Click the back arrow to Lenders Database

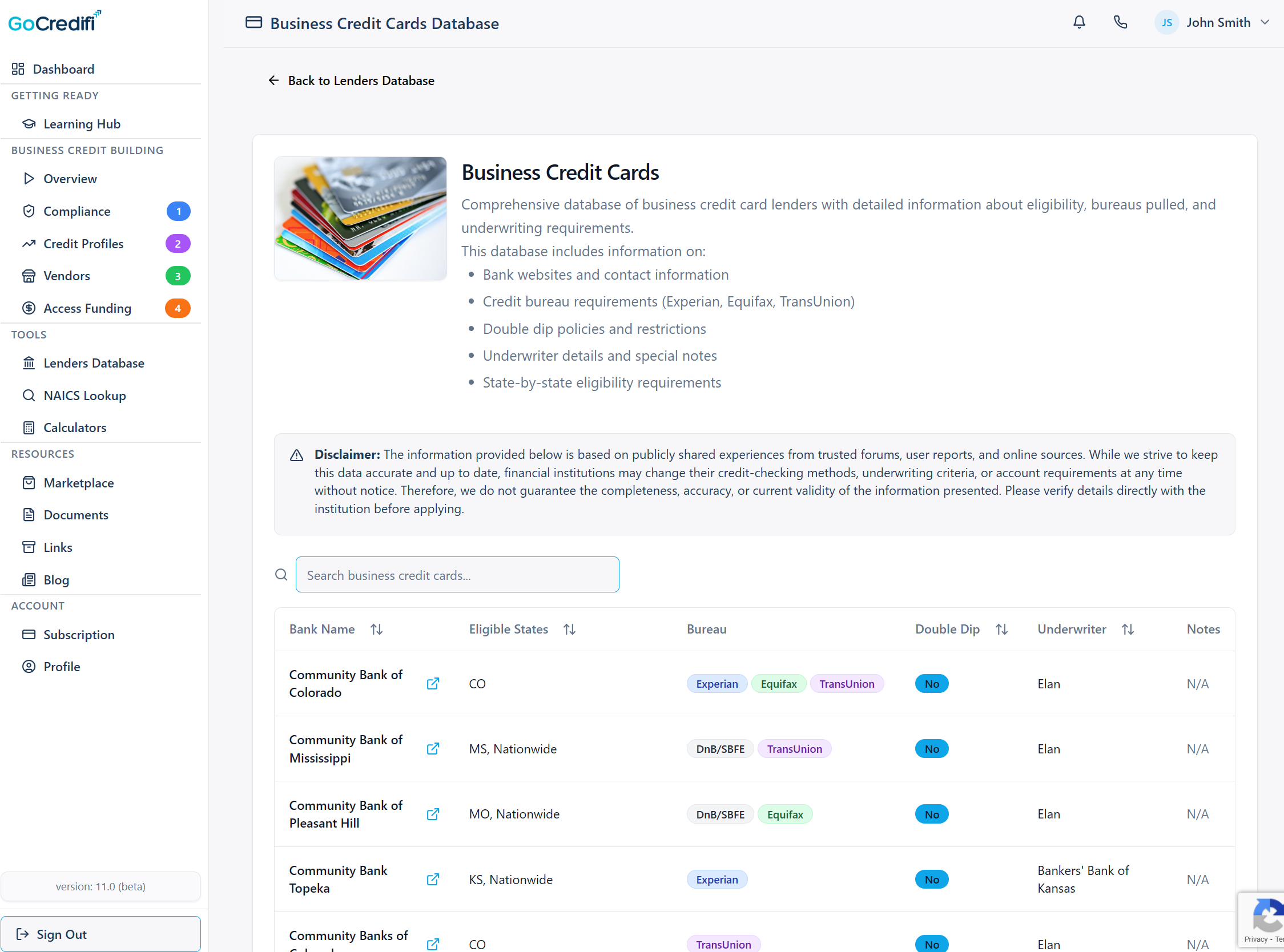click(273, 80)
